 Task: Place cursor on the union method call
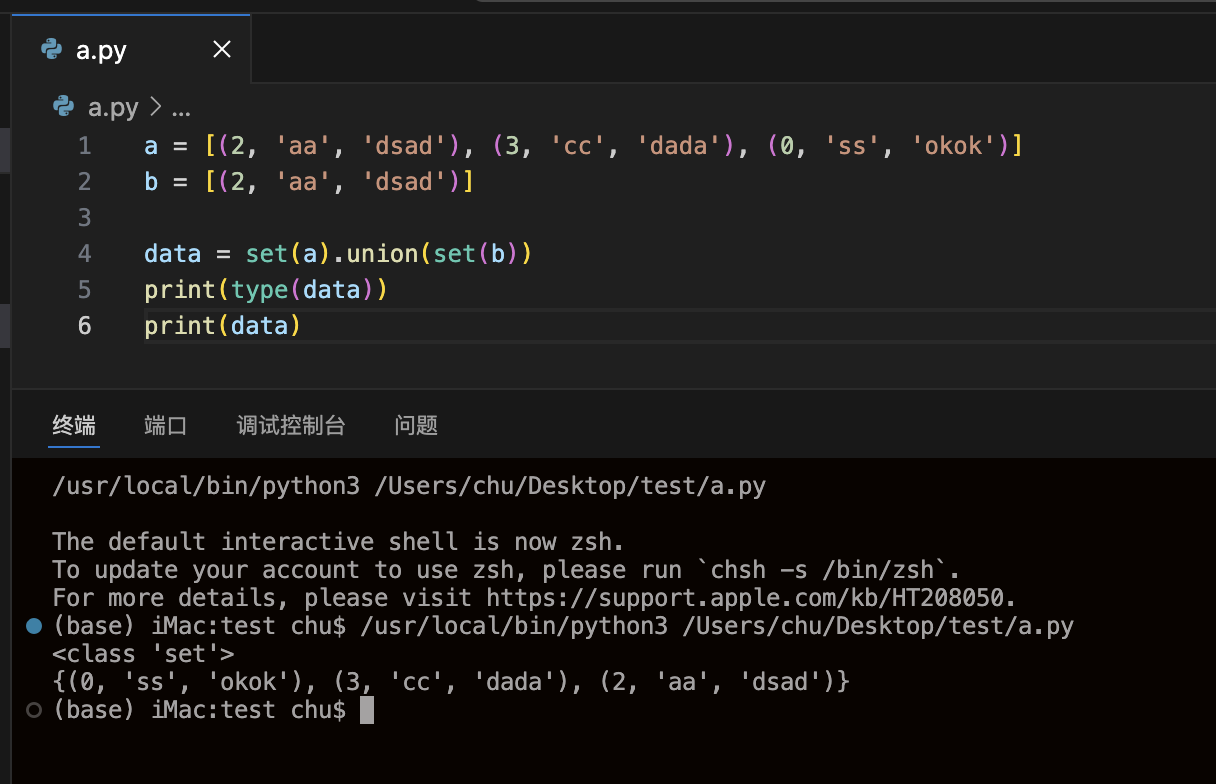click(x=382, y=254)
